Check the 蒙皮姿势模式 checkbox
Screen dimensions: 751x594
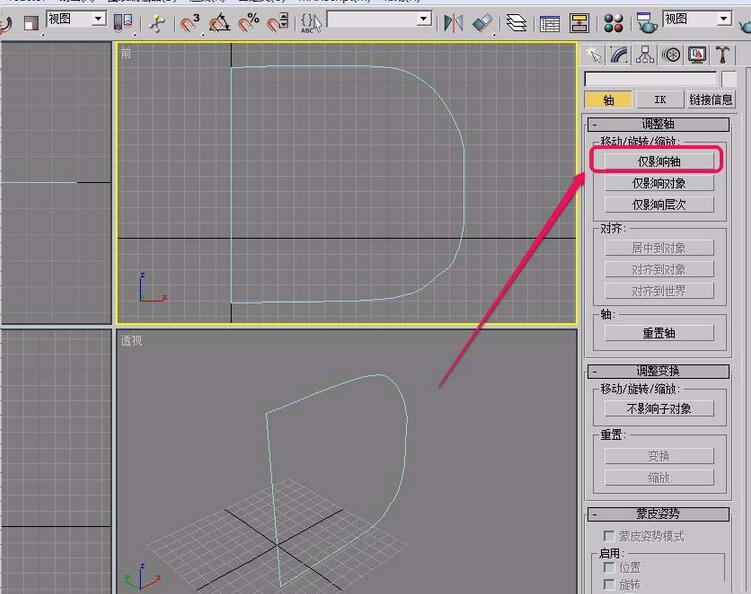pyautogui.click(x=609, y=535)
